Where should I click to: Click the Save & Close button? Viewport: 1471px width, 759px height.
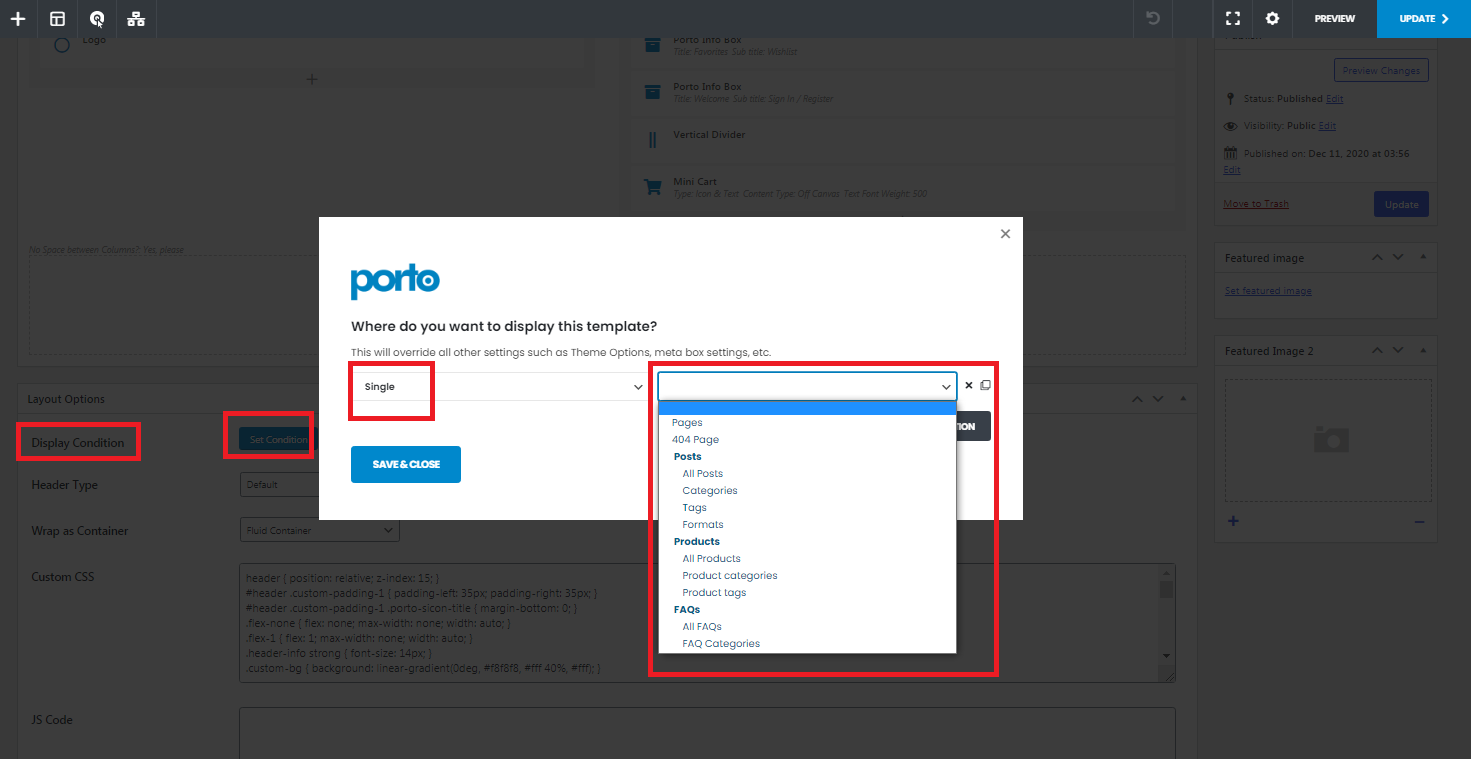tap(406, 465)
